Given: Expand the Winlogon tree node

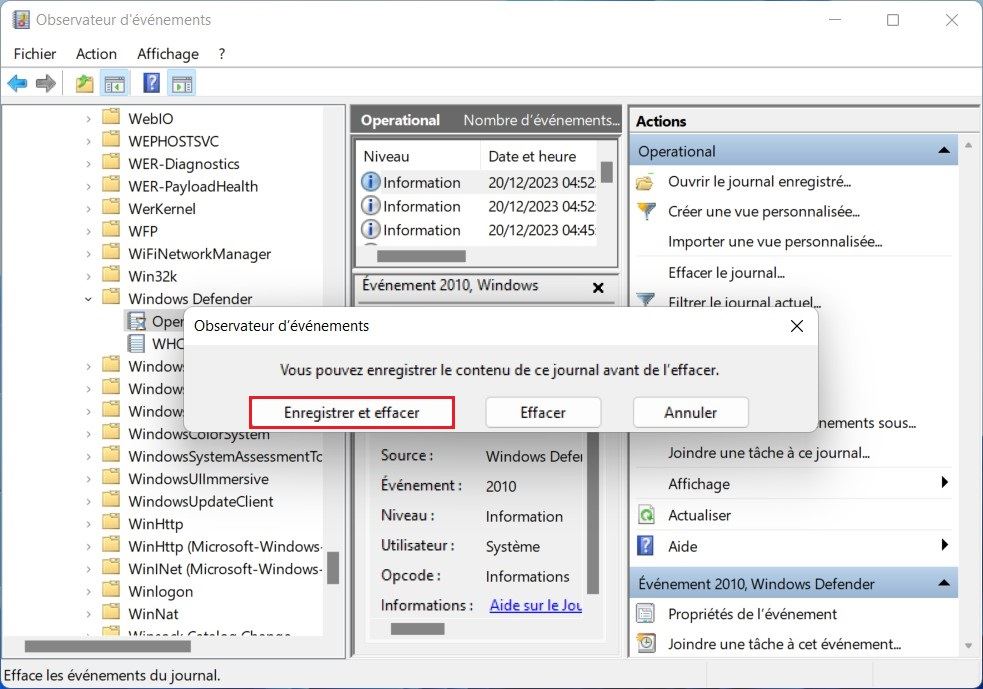Looking at the screenshot, I should pos(88,591).
